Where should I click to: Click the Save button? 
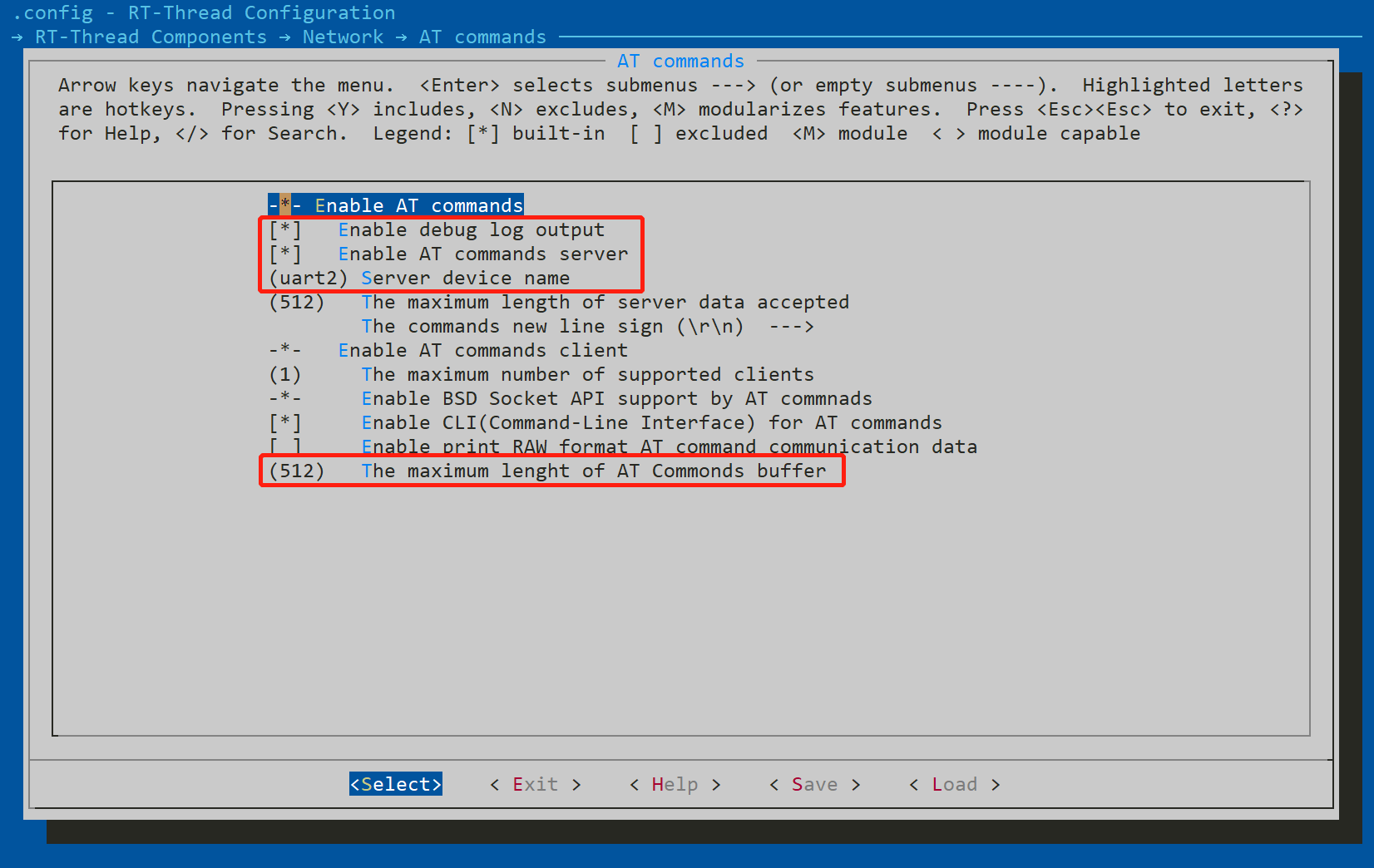pyautogui.click(x=815, y=784)
